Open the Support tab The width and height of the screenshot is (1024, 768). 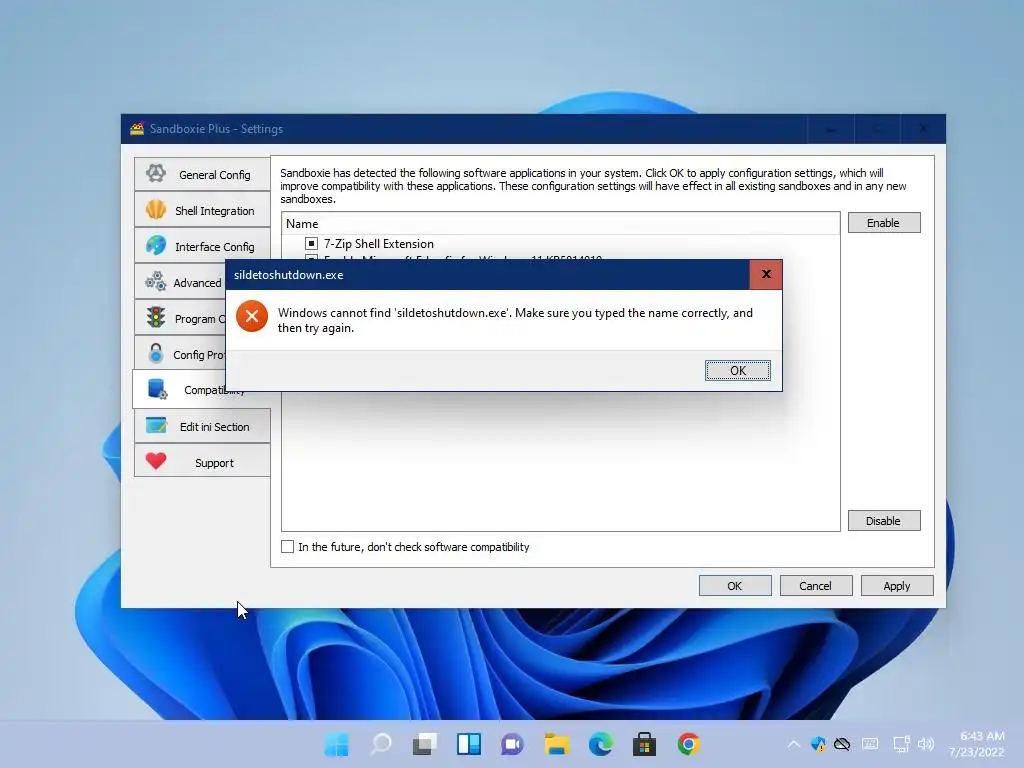coord(202,462)
